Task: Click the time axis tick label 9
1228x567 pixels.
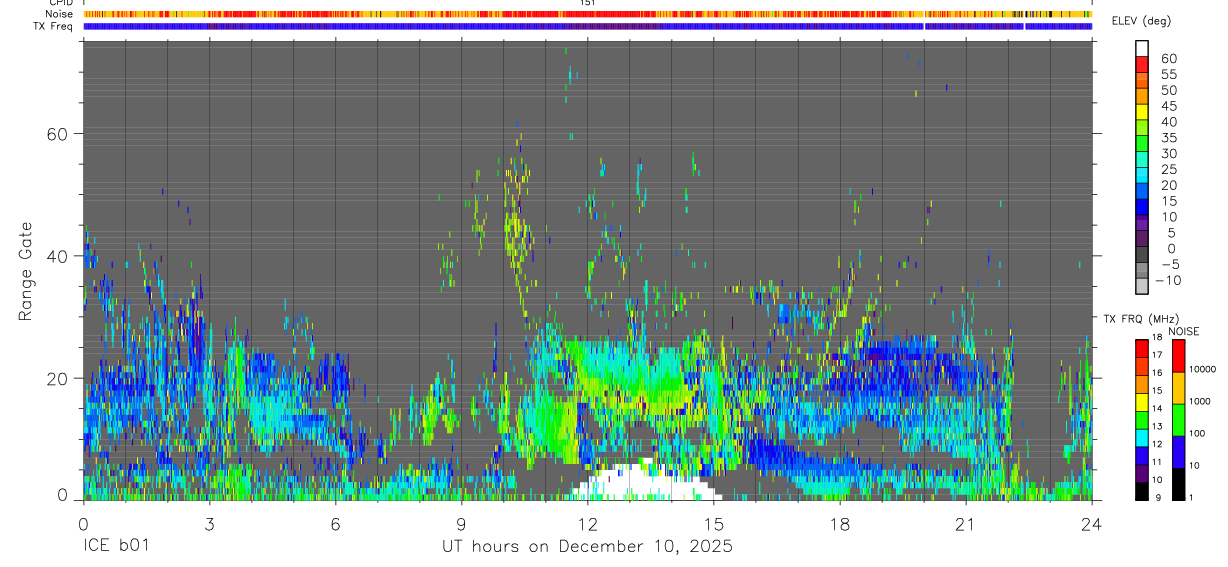Action: [x=461, y=523]
